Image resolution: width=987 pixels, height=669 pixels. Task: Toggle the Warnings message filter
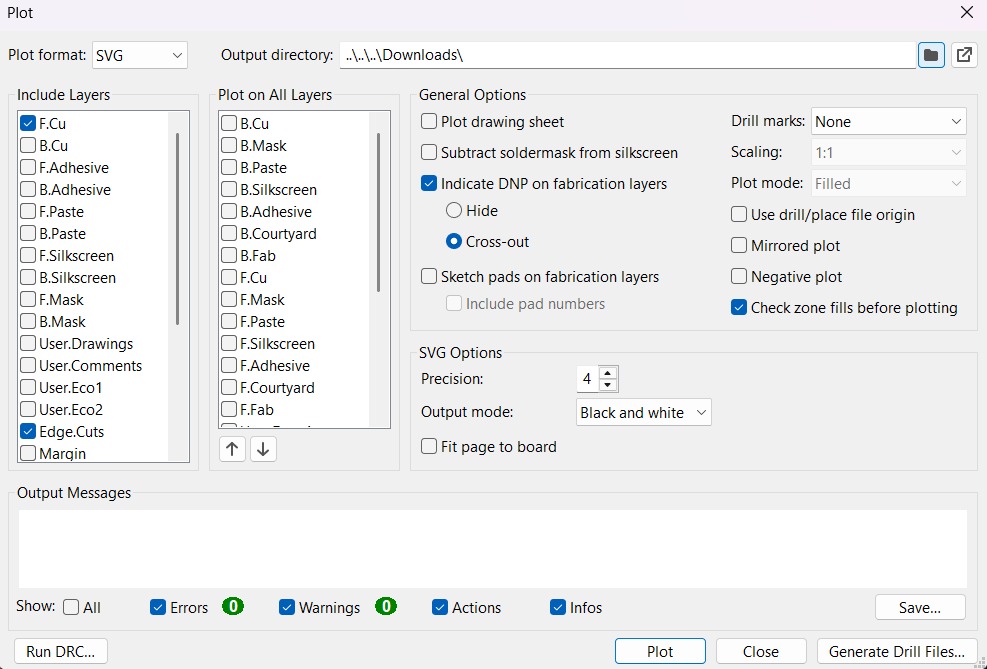pos(288,607)
